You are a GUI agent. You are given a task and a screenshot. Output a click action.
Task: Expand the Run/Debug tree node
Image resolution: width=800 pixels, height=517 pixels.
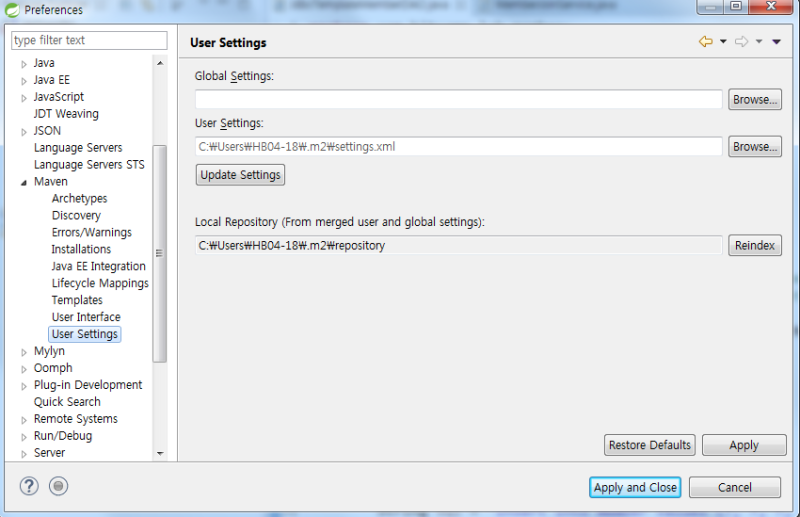pos(23,437)
